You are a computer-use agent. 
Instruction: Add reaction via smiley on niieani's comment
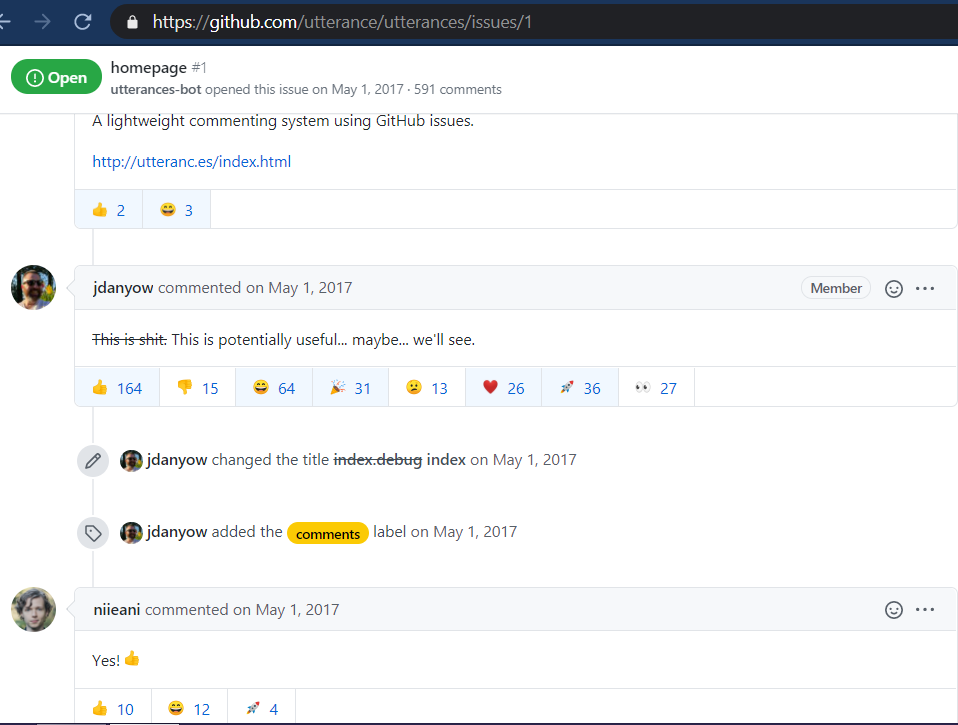point(894,610)
